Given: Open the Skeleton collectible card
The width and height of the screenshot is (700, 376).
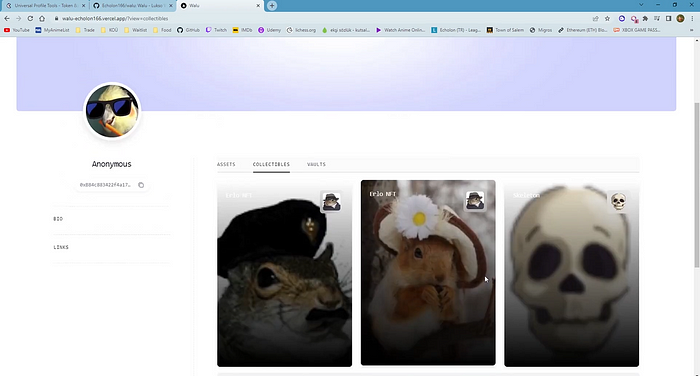Looking at the screenshot, I should pos(571,274).
